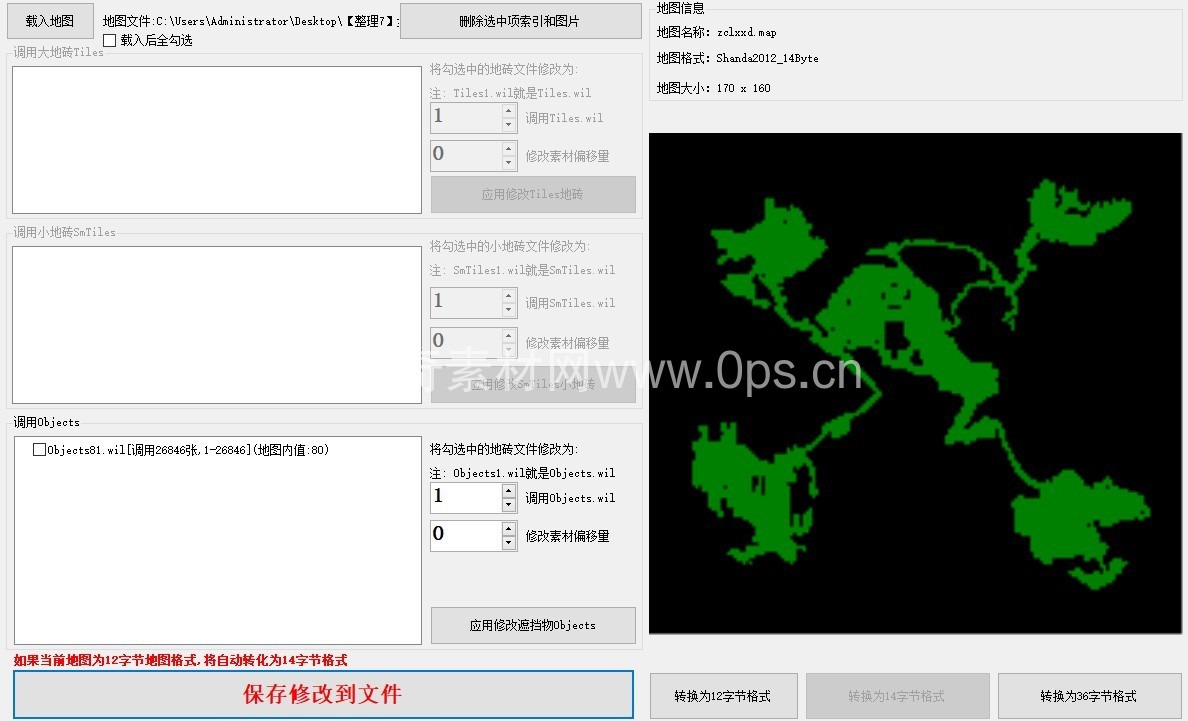Decrease Objects 修改素材偏移量 offset value
The width and height of the screenshot is (1188, 721).
(509, 543)
